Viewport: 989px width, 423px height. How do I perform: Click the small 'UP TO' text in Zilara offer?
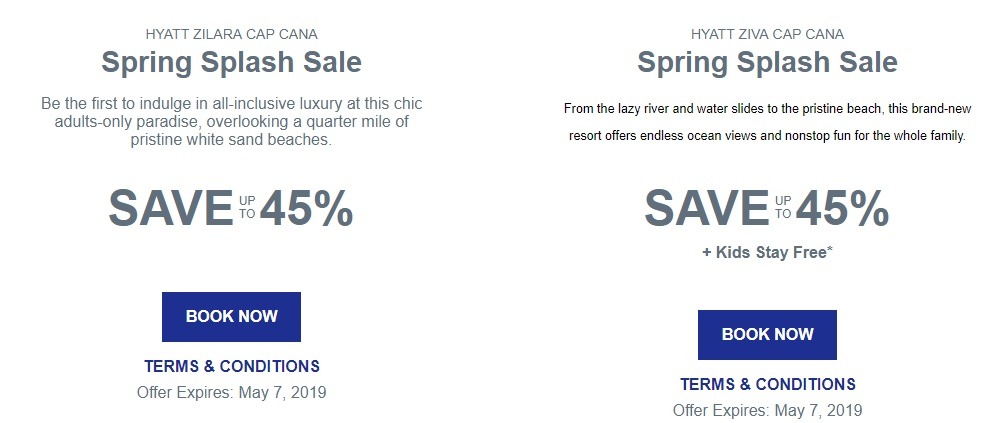click(247, 207)
